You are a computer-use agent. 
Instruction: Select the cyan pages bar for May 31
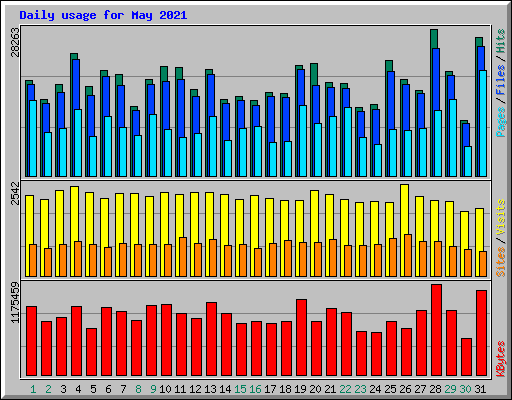(x=483, y=123)
